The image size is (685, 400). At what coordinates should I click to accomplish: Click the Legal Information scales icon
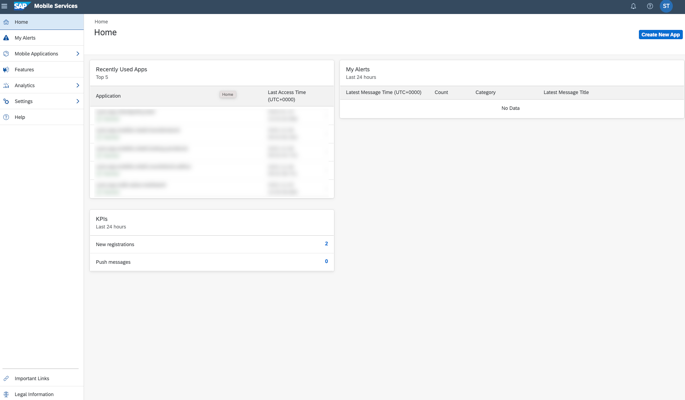[x=6, y=394]
